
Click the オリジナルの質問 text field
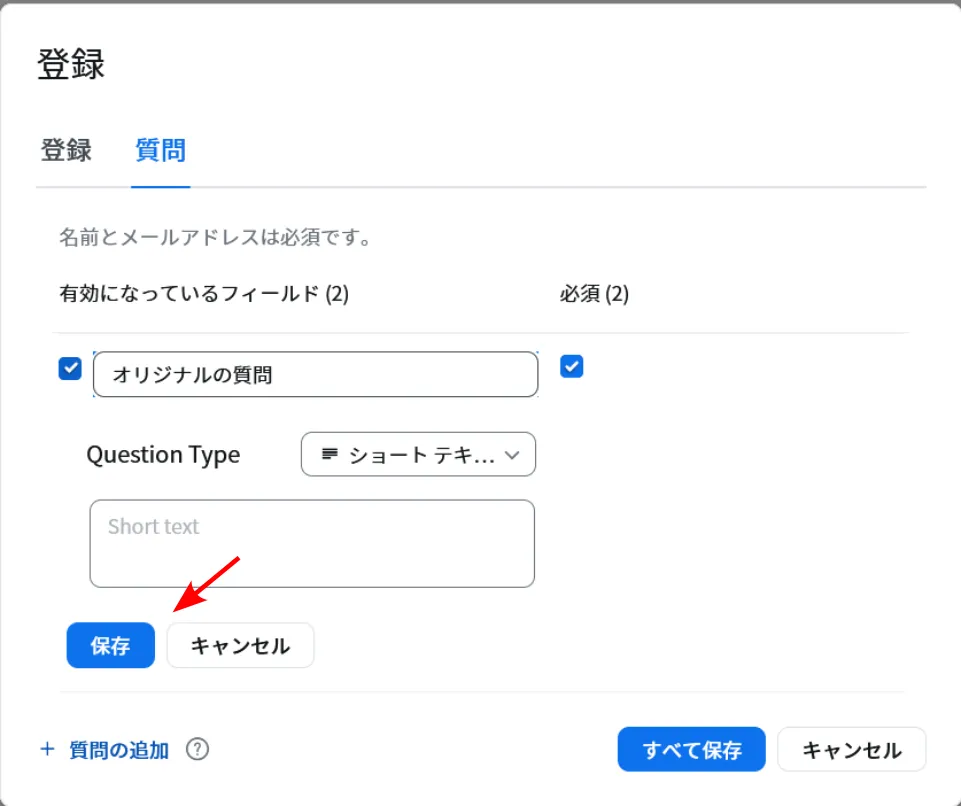[315, 375]
